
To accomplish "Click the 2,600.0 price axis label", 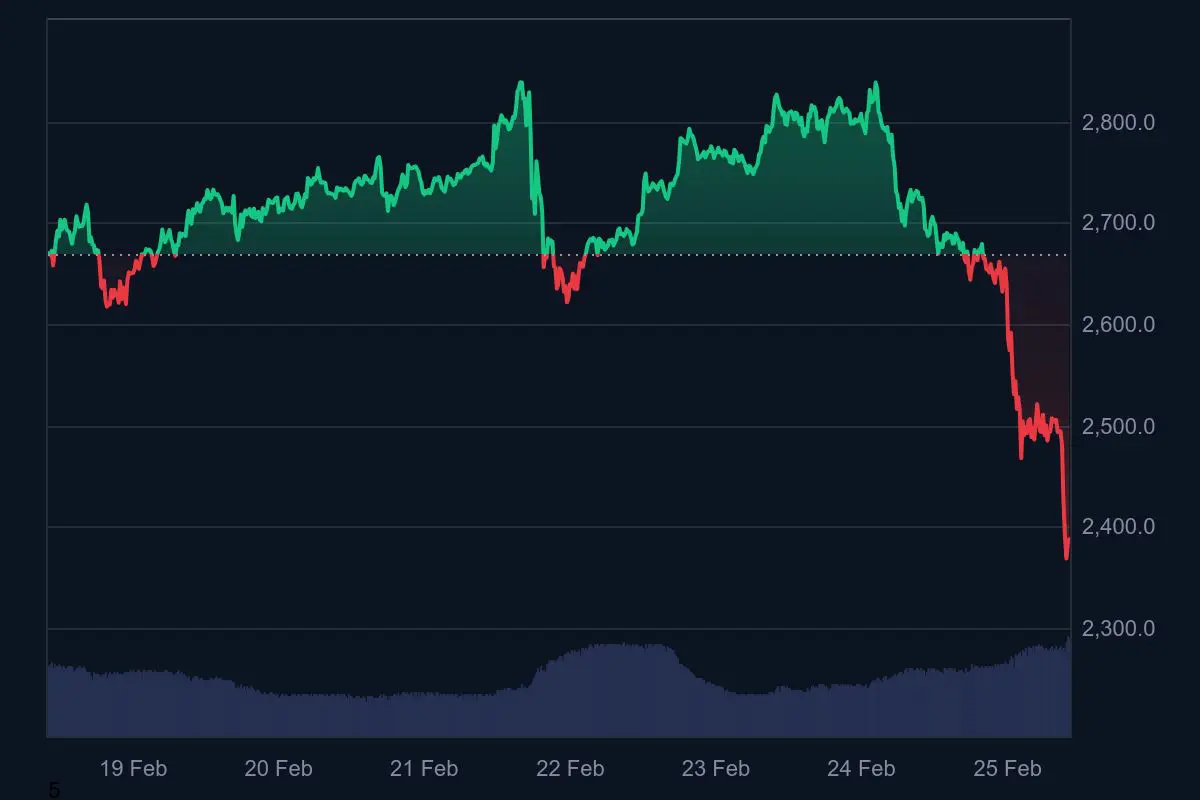I will pos(1119,324).
